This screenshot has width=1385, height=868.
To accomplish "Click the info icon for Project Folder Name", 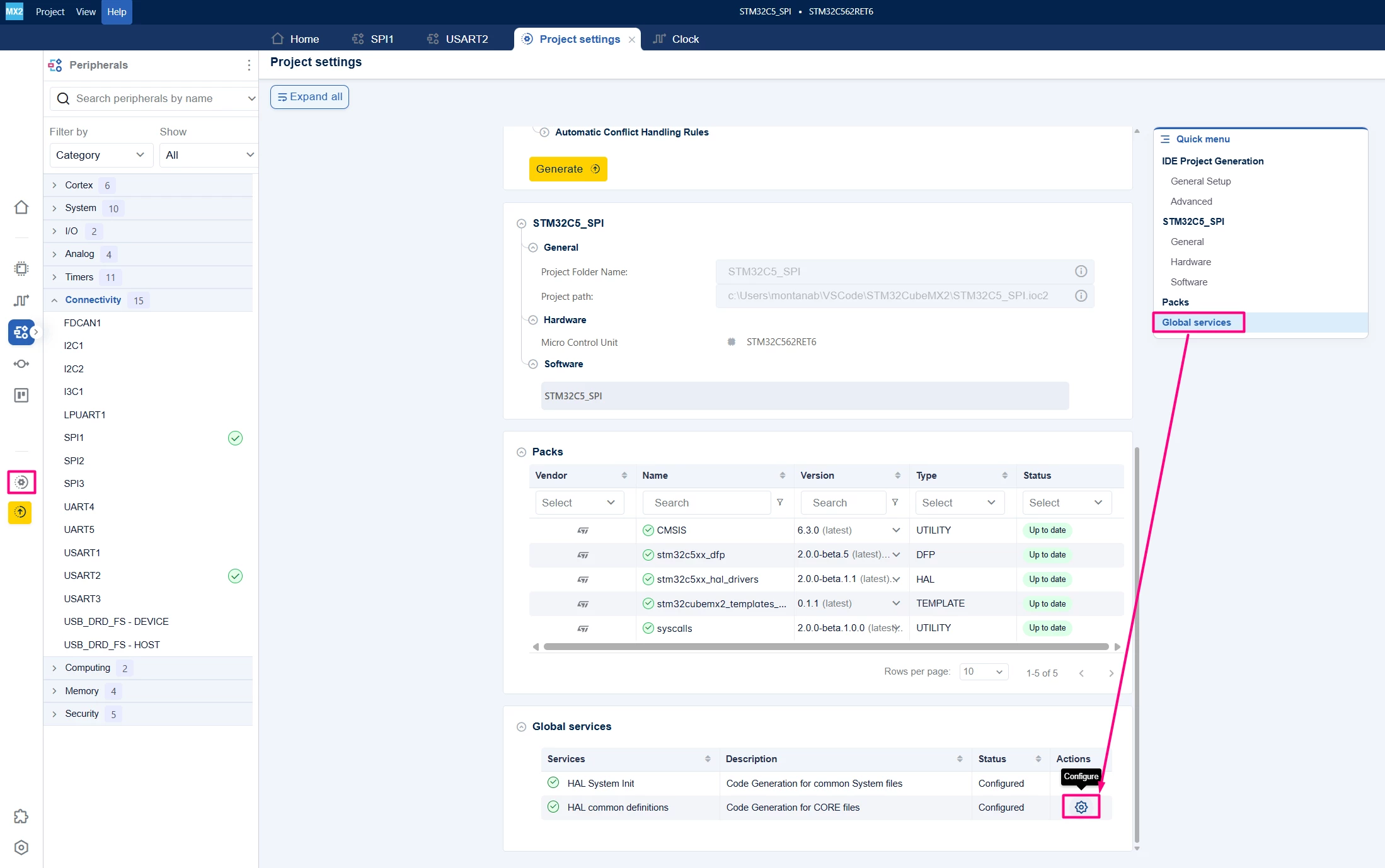I will coord(1081,271).
